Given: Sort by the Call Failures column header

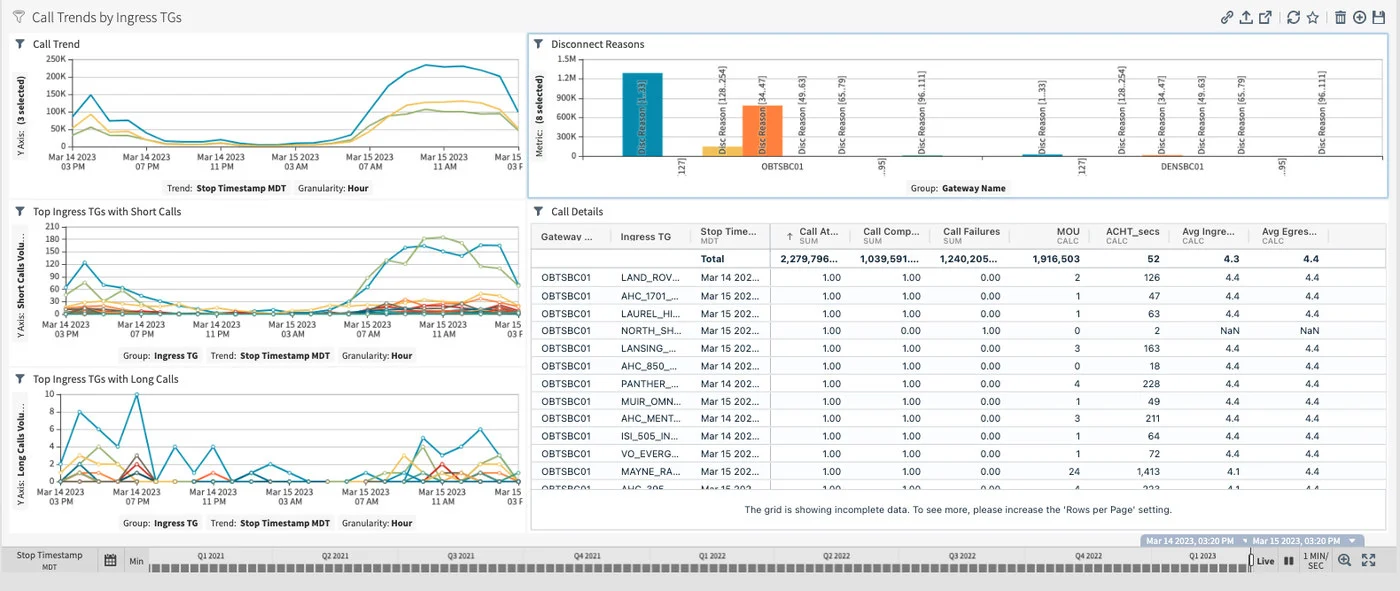Looking at the screenshot, I should [969, 236].
